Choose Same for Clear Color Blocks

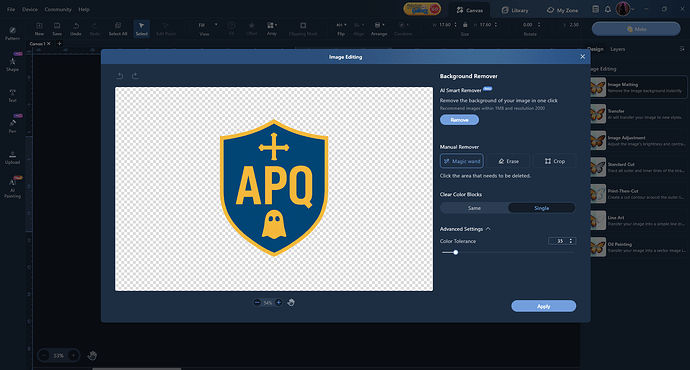click(474, 208)
